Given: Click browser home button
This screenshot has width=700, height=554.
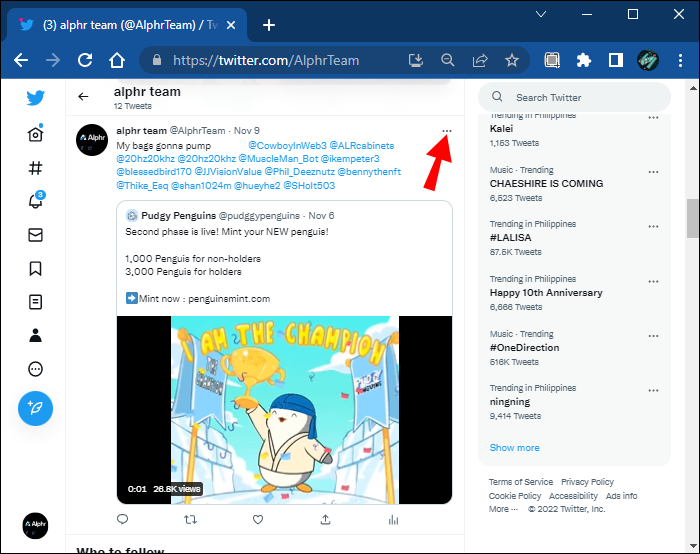Looking at the screenshot, I should 117,60.
